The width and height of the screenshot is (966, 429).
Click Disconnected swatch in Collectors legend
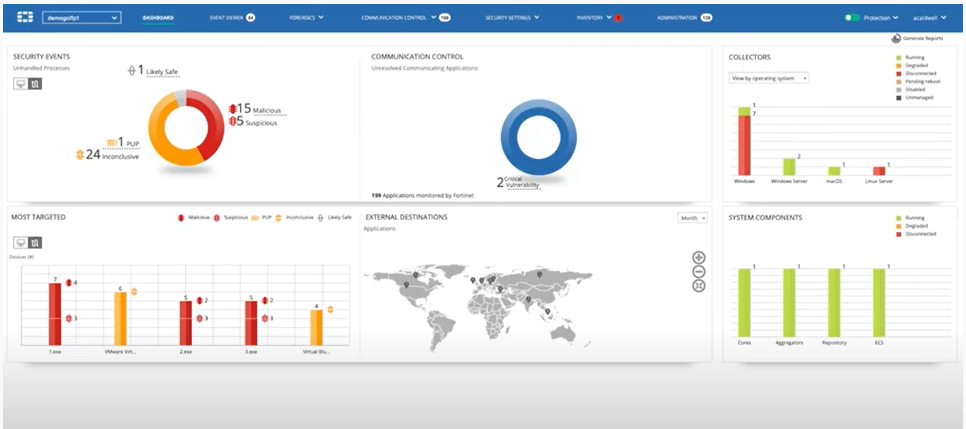click(899, 73)
